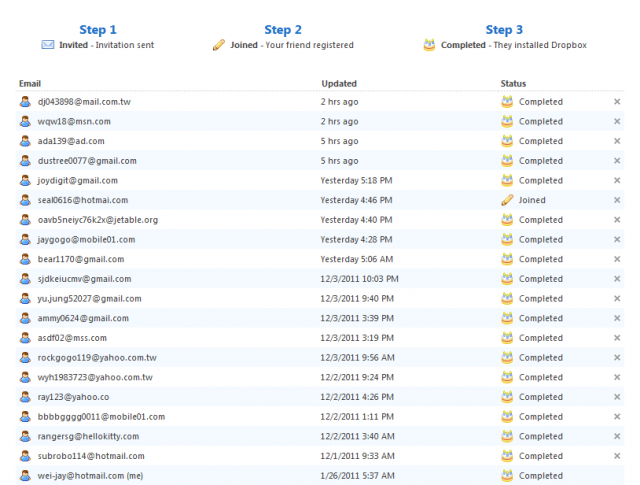640x485 pixels.
Task: Click the user icon beside asdf02@mss.com
Action: click(x=25, y=338)
